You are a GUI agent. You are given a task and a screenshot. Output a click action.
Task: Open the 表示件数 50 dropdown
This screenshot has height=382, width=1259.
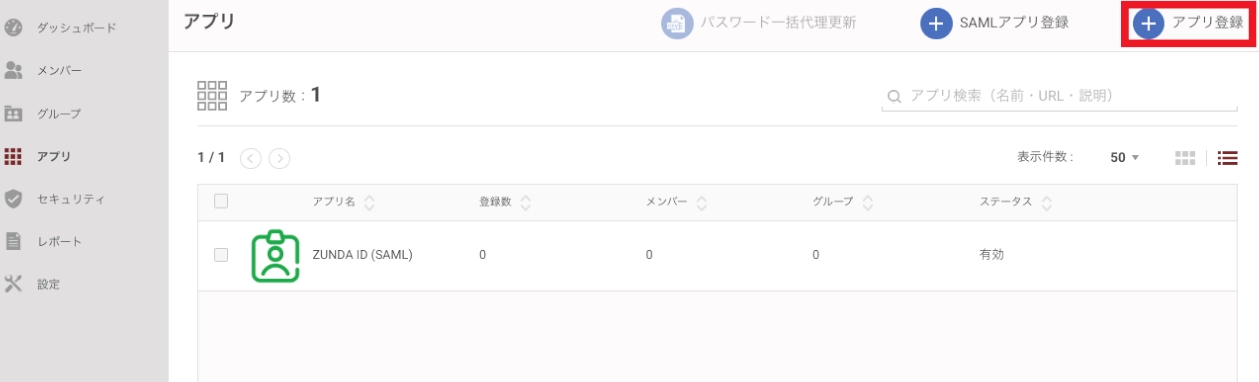tap(1125, 158)
